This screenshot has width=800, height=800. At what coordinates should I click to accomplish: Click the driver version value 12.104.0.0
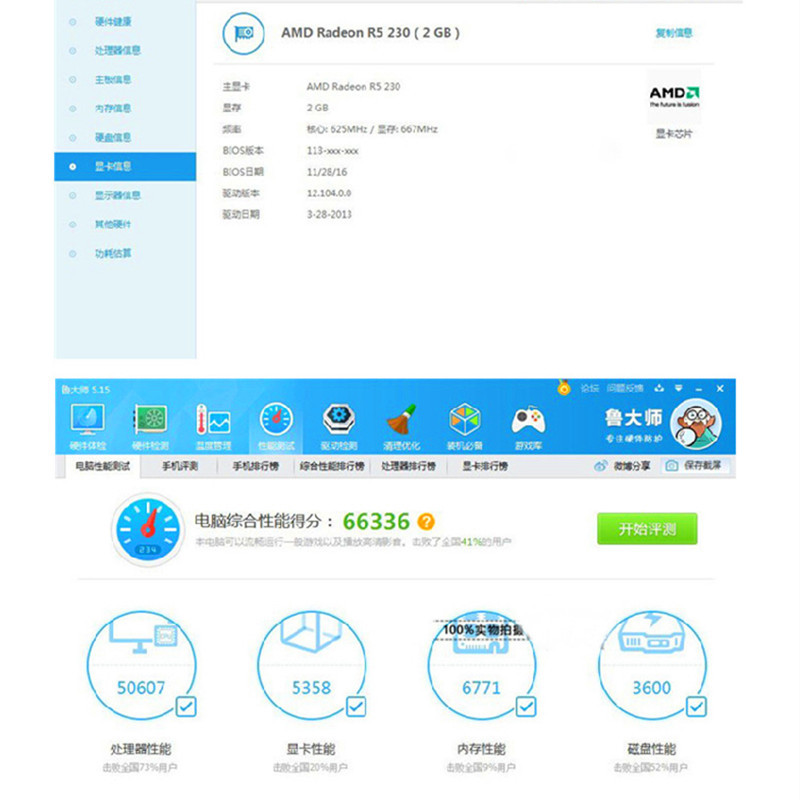(x=329, y=193)
